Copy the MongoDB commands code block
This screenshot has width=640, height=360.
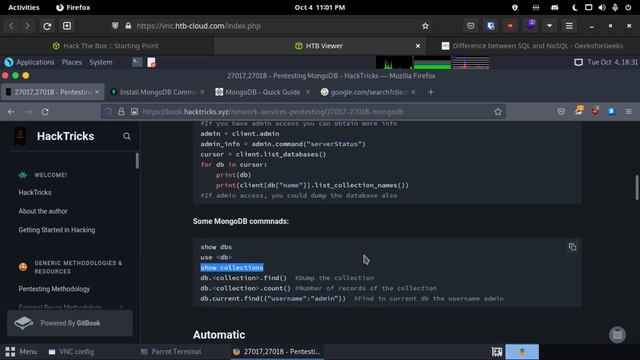572,247
